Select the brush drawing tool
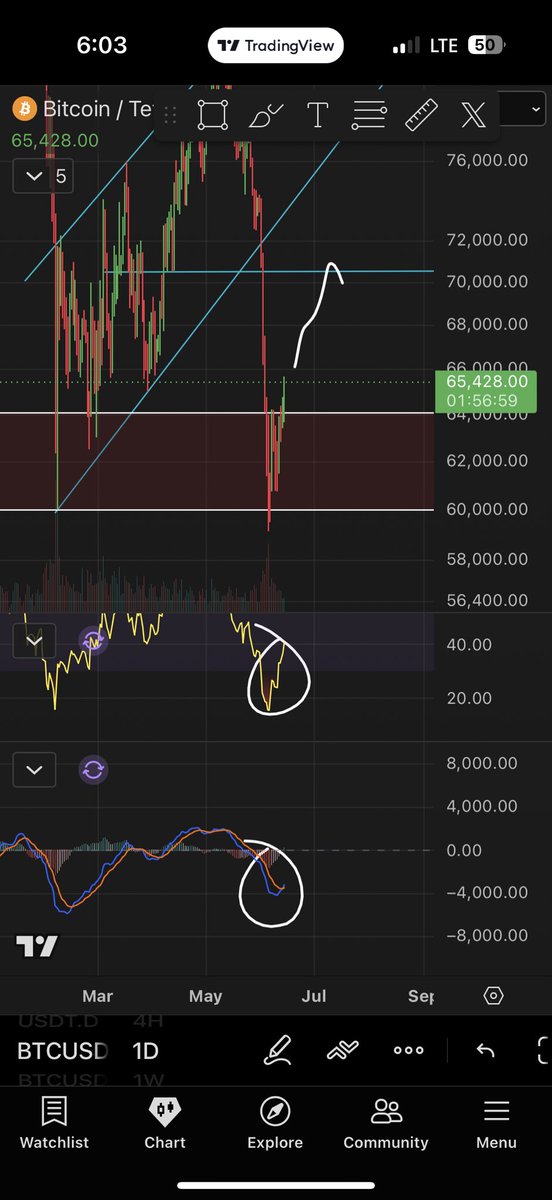The width and height of the screenshot is (552, 1200). (265, 115)
